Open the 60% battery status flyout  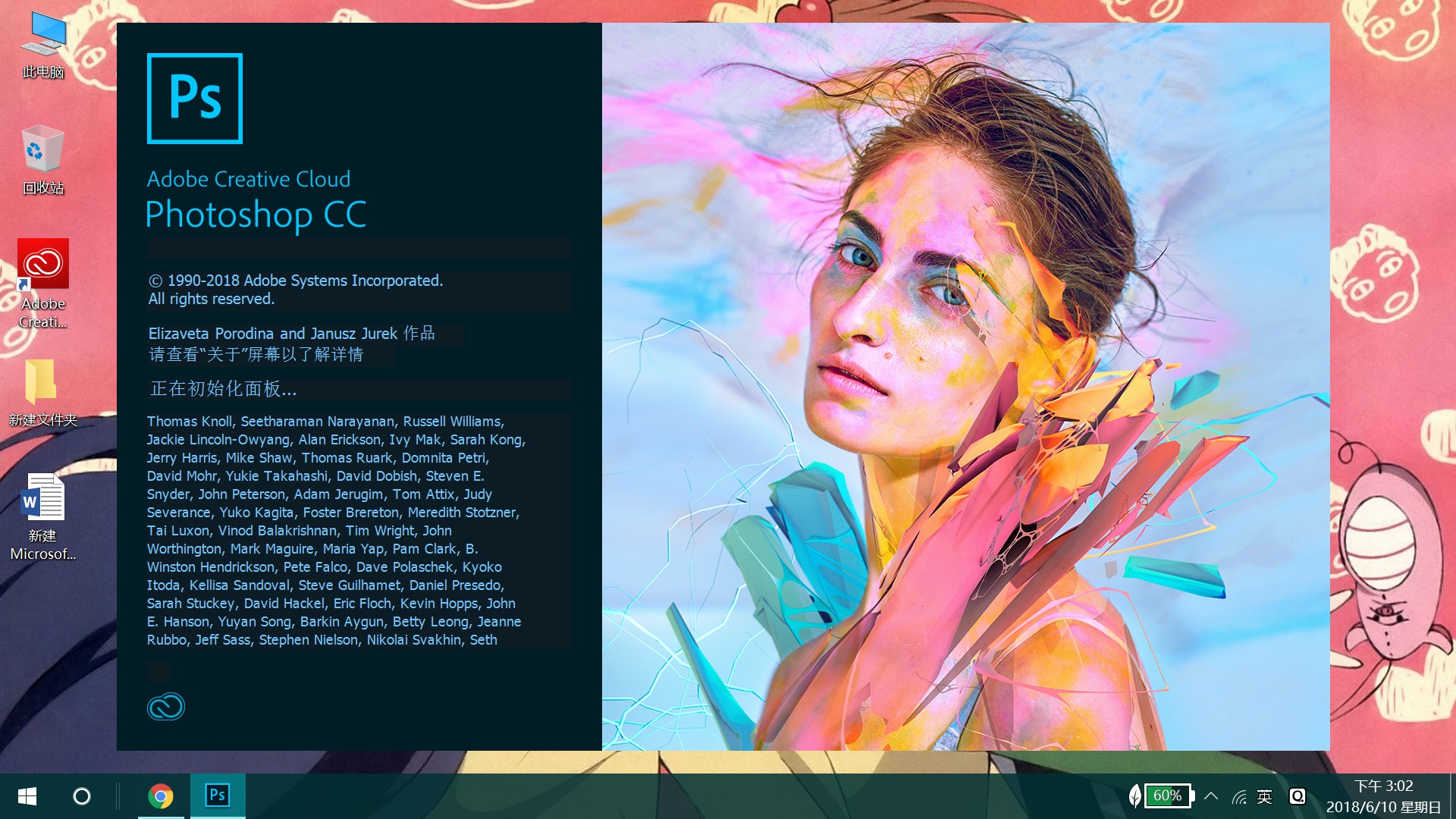point(1169,795)
